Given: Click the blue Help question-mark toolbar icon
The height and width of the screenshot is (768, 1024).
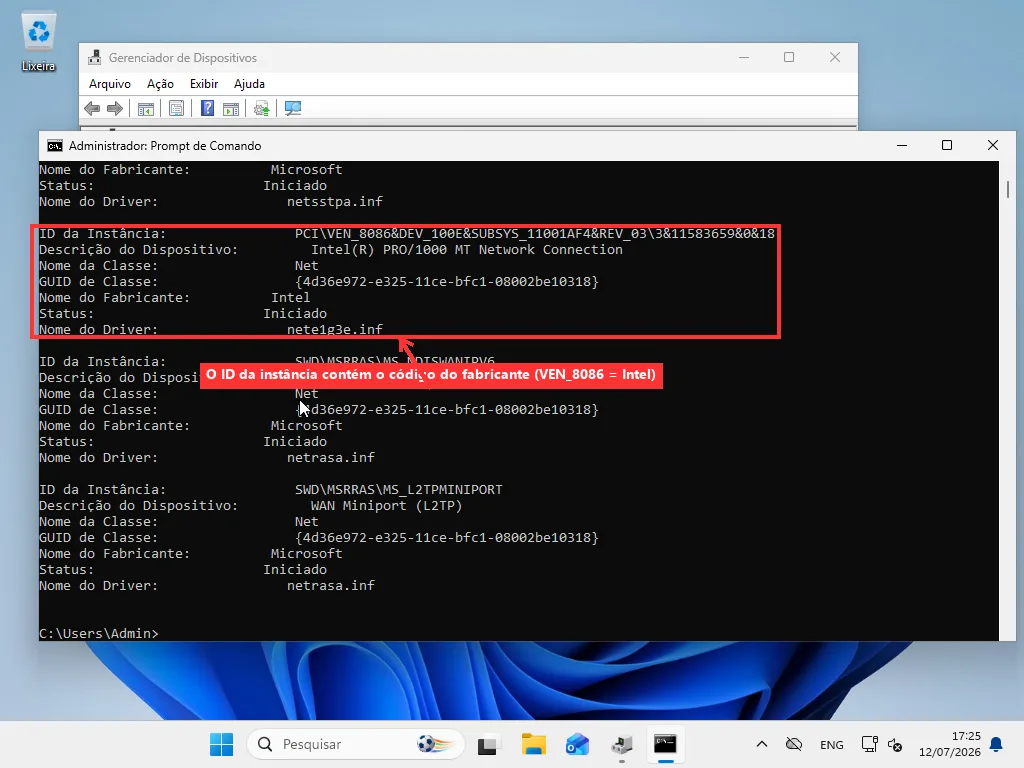Looking at the screenshot, I should pos(207,108).
